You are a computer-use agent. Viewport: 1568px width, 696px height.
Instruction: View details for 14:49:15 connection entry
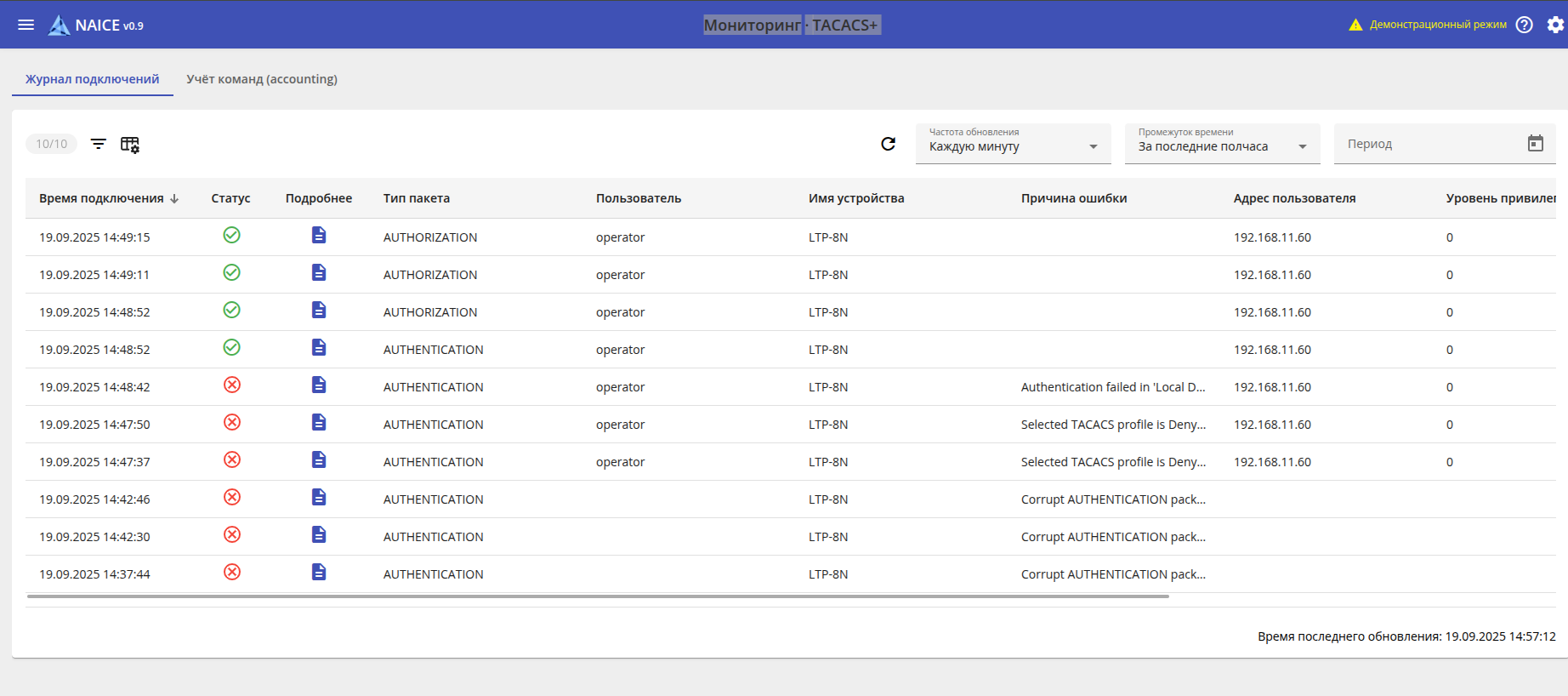pos(319,236)
